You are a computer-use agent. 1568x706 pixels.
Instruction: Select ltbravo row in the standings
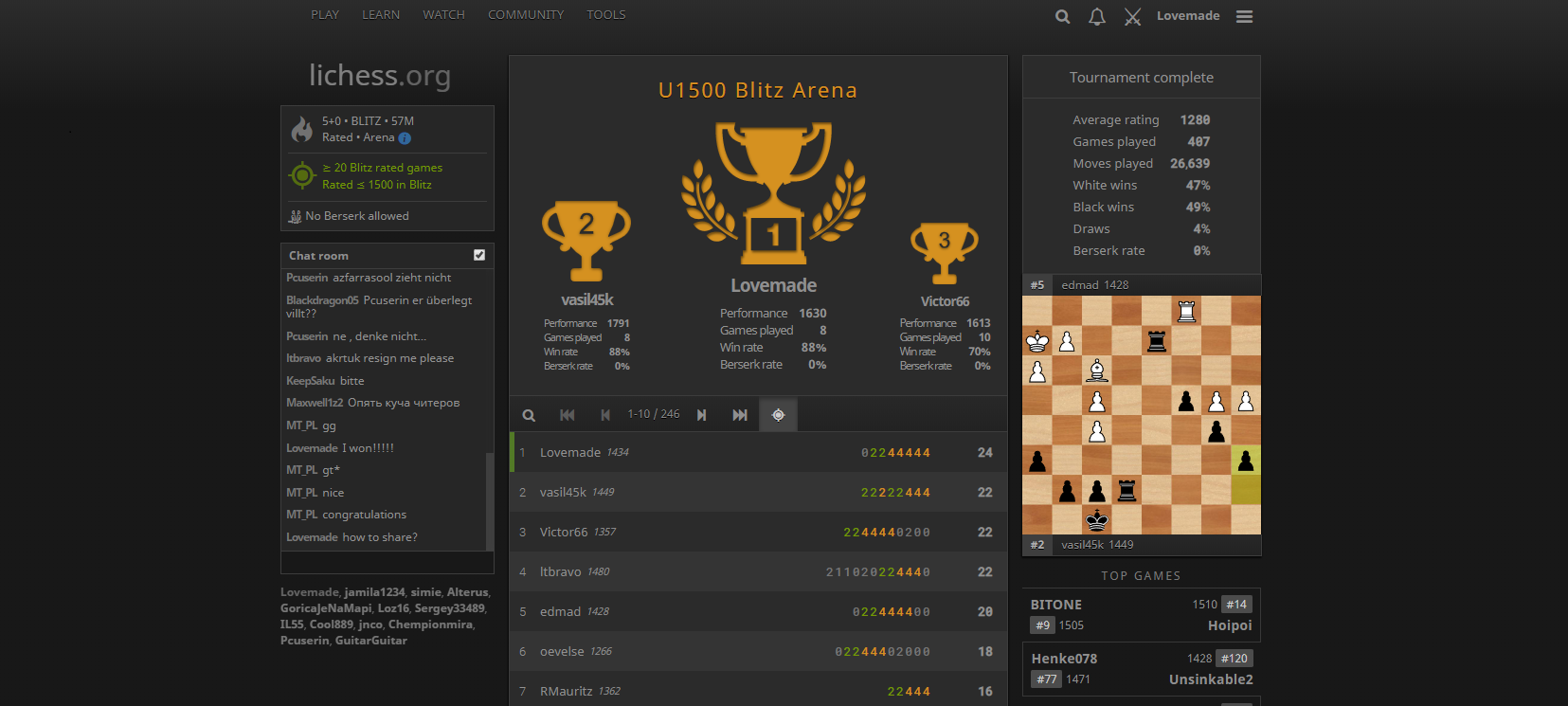pos(758,571)
